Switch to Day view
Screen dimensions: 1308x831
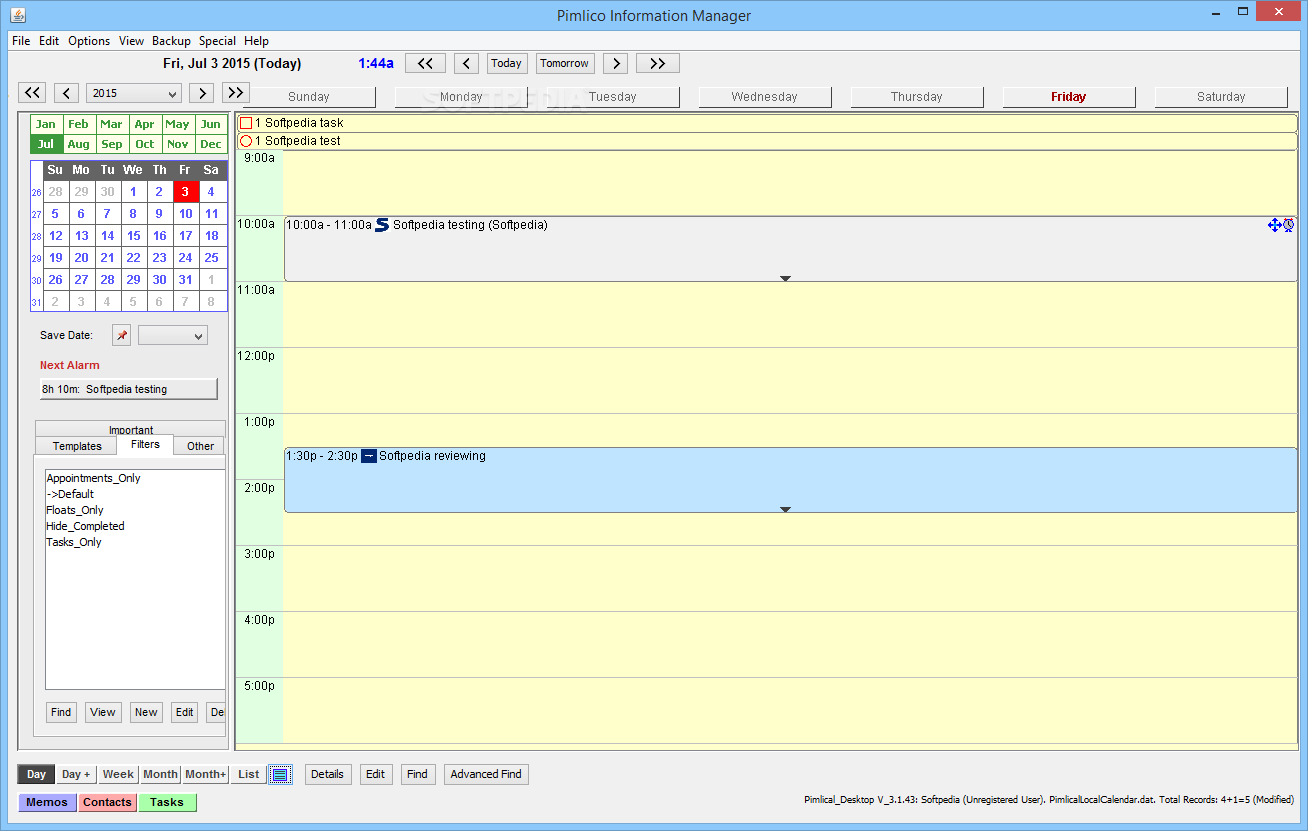(36, 774)
